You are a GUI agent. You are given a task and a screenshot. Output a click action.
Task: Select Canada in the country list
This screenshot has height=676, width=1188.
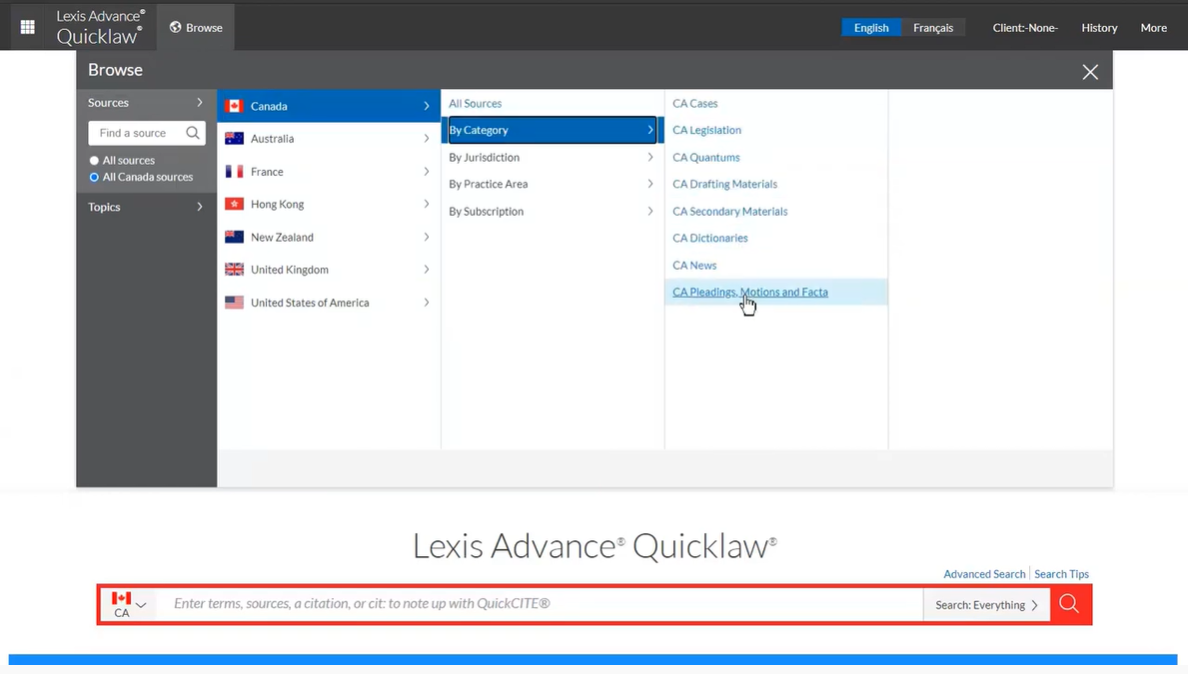(x=329, y=106)
